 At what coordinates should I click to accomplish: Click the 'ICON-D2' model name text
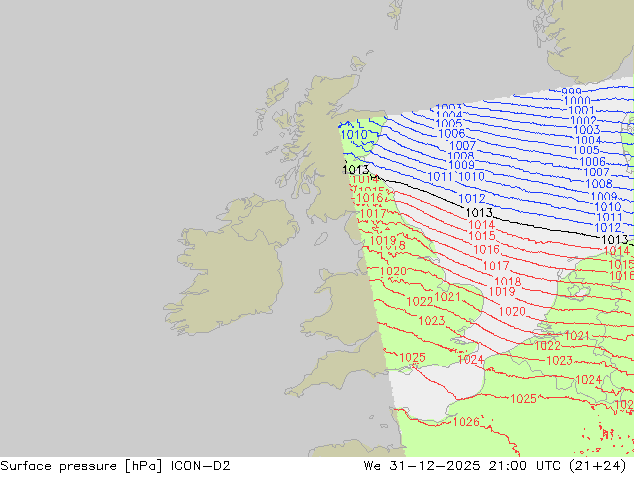(201, 466)
